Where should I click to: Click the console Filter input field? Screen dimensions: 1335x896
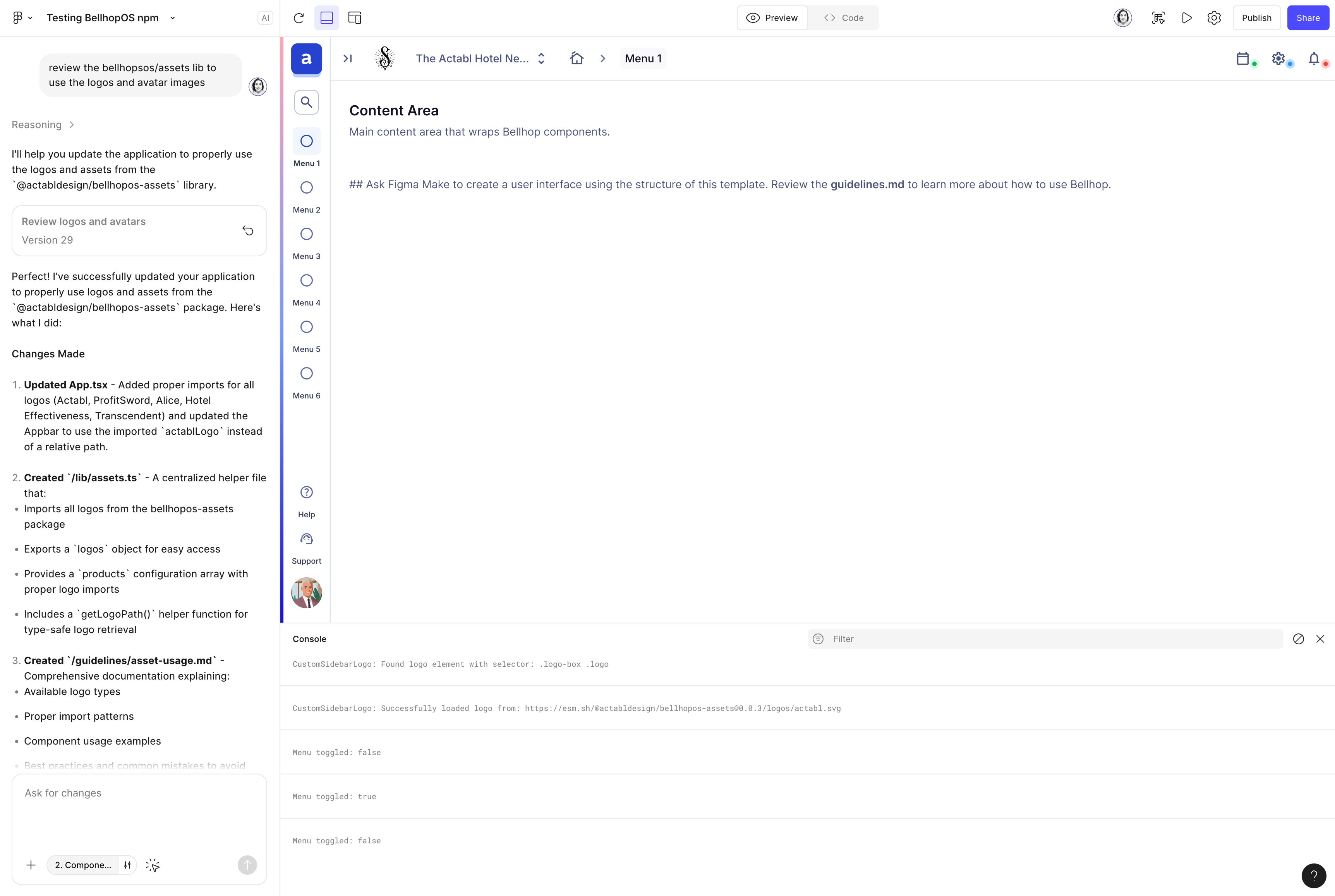point(1051,639)
